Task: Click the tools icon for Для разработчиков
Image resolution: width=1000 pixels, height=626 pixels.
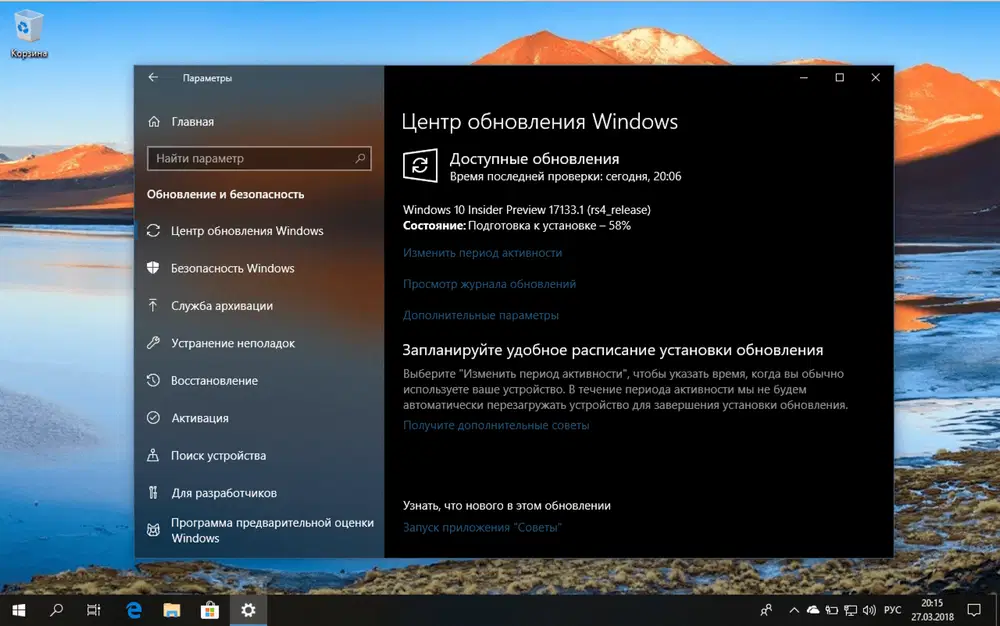Action: pyautogui.click(x=153, y=493)
